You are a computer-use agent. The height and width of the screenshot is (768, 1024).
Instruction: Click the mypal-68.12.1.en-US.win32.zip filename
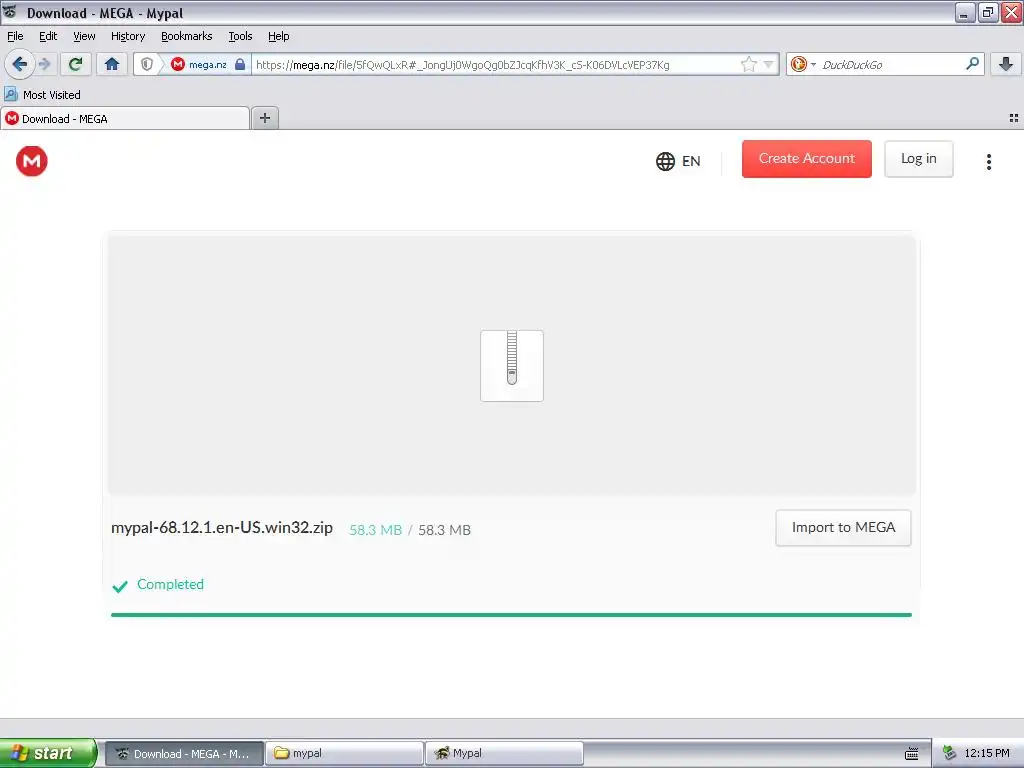click(222, 528)
